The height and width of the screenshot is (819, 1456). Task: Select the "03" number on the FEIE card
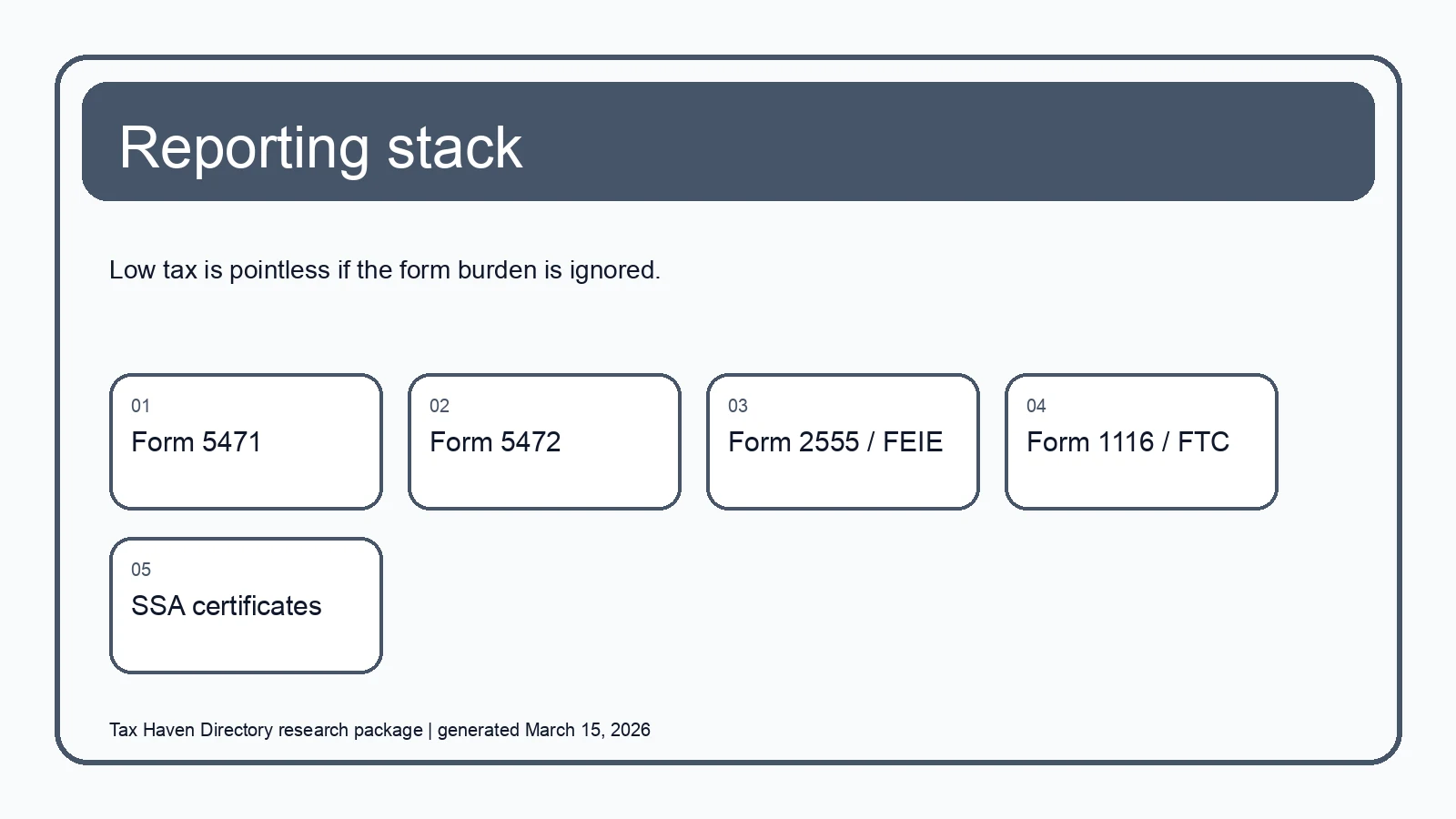(x=738, y=406)
